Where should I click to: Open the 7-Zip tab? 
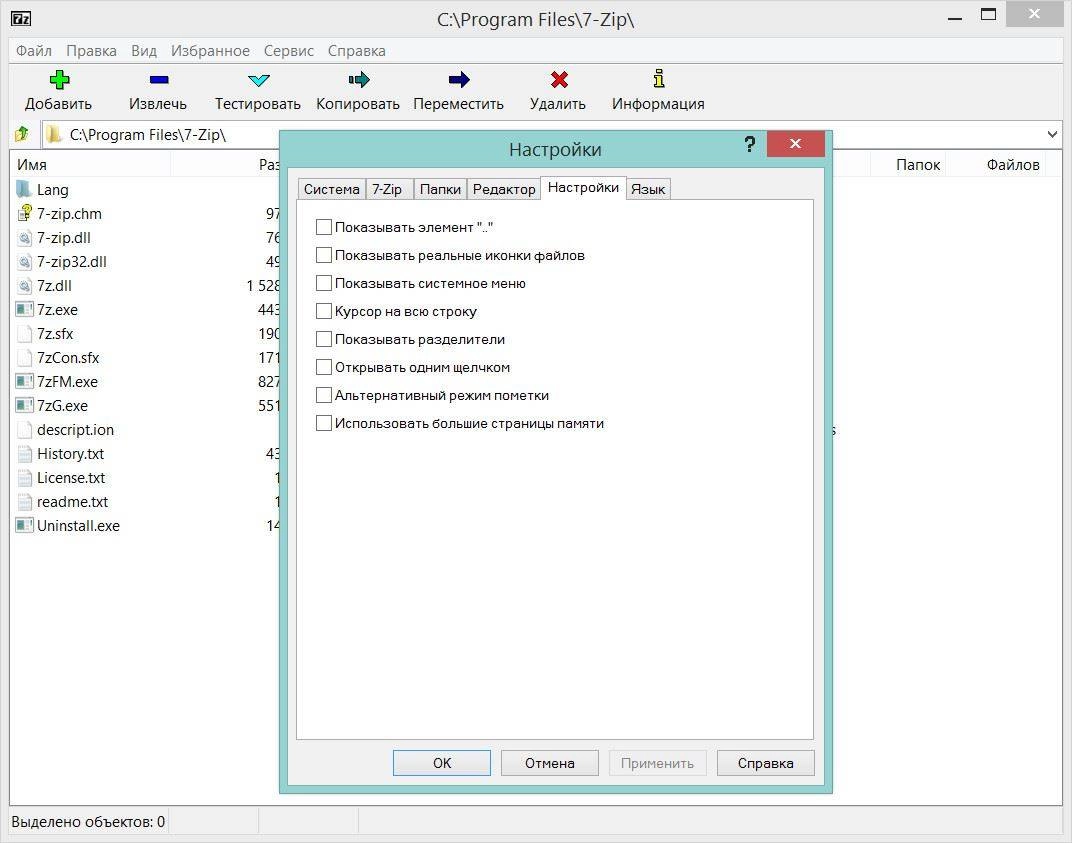[387, 189]
